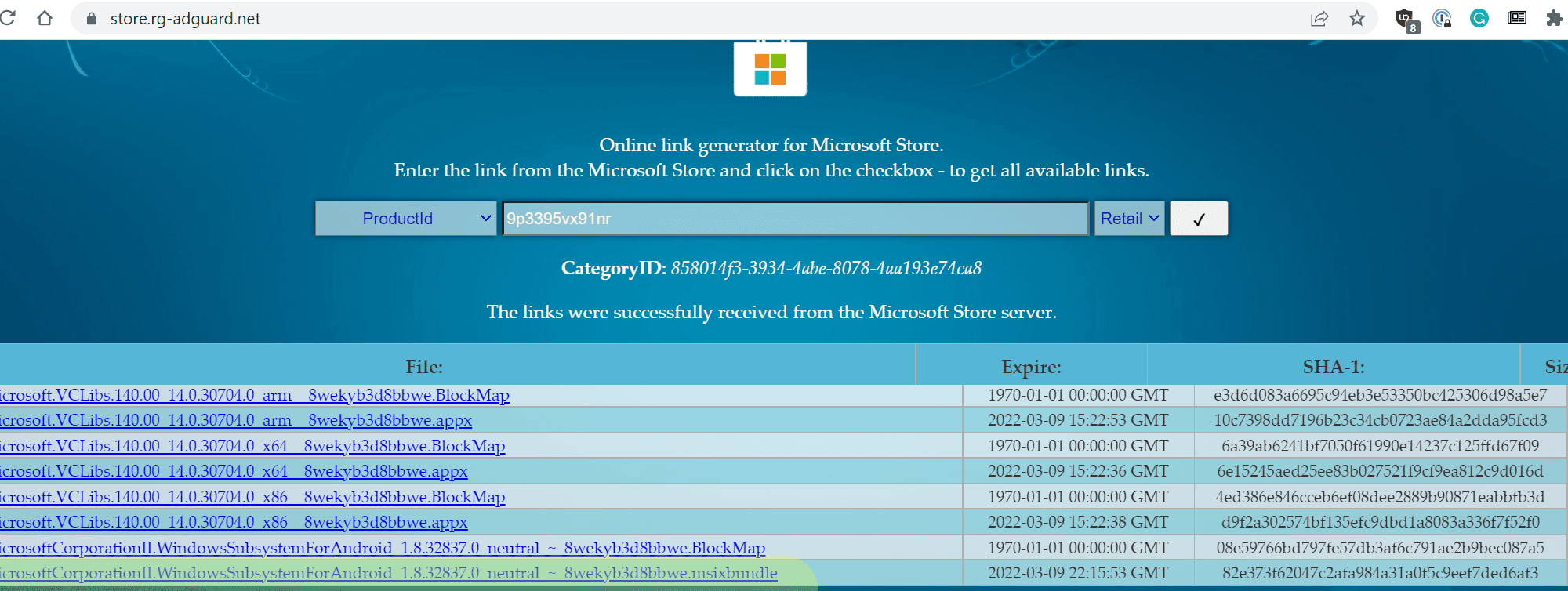The width and height of the screenshot is (1568, 591).
Task: Open the Extensions puzzle menu
Action: pos(1554,18)
